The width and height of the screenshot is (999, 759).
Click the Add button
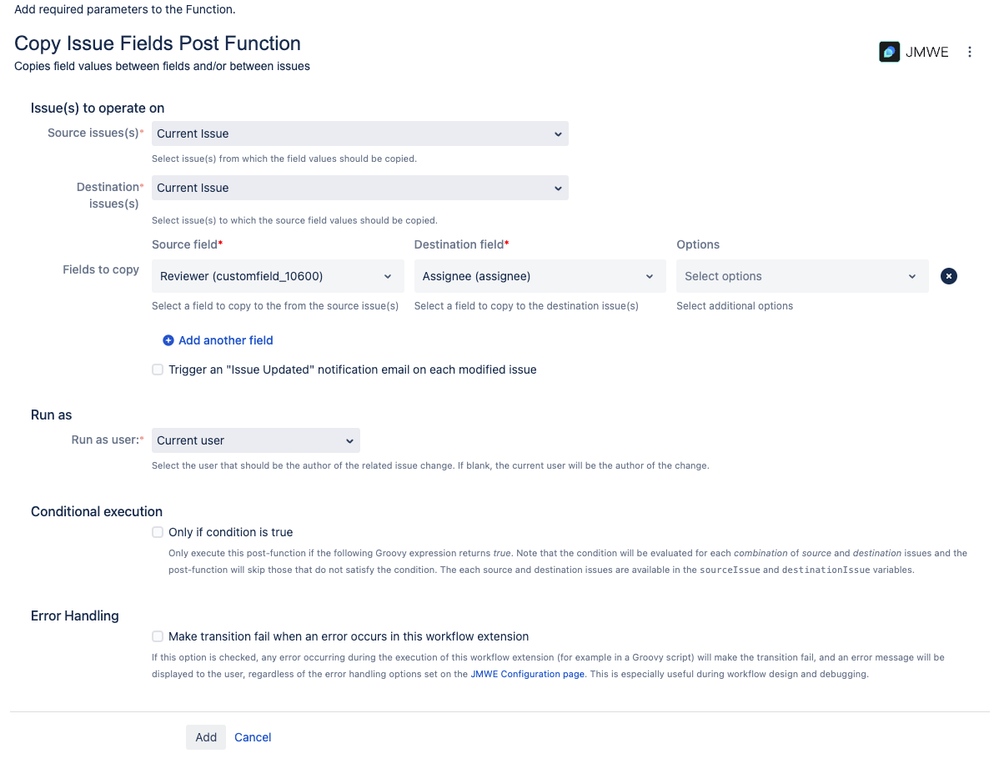[206, 737]
